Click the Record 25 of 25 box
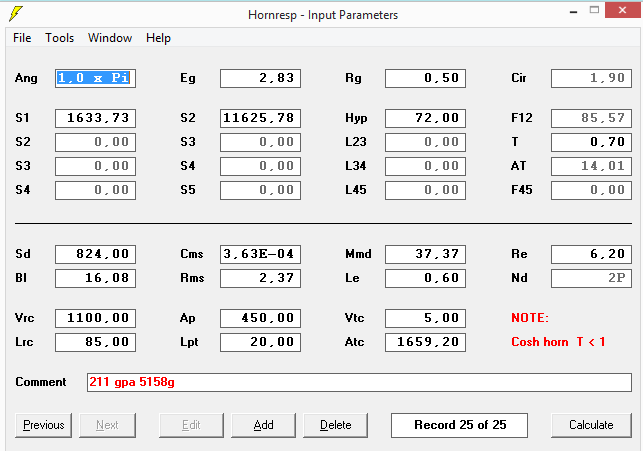The image size is (643, 451). tap(459, 425)
